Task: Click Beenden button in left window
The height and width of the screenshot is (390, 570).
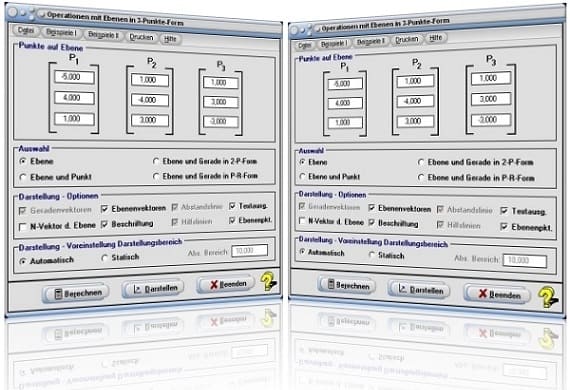Action: pos(226,285)
